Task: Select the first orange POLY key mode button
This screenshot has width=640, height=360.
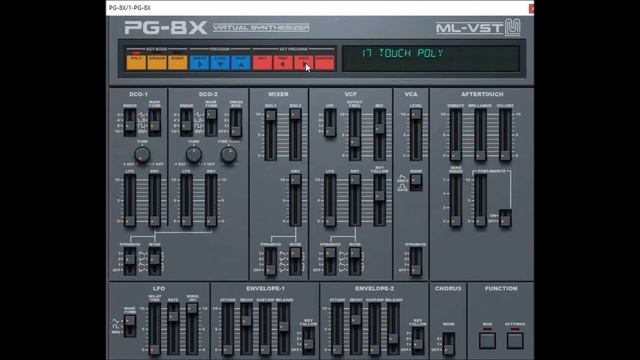Action: (x=136, y=62)
